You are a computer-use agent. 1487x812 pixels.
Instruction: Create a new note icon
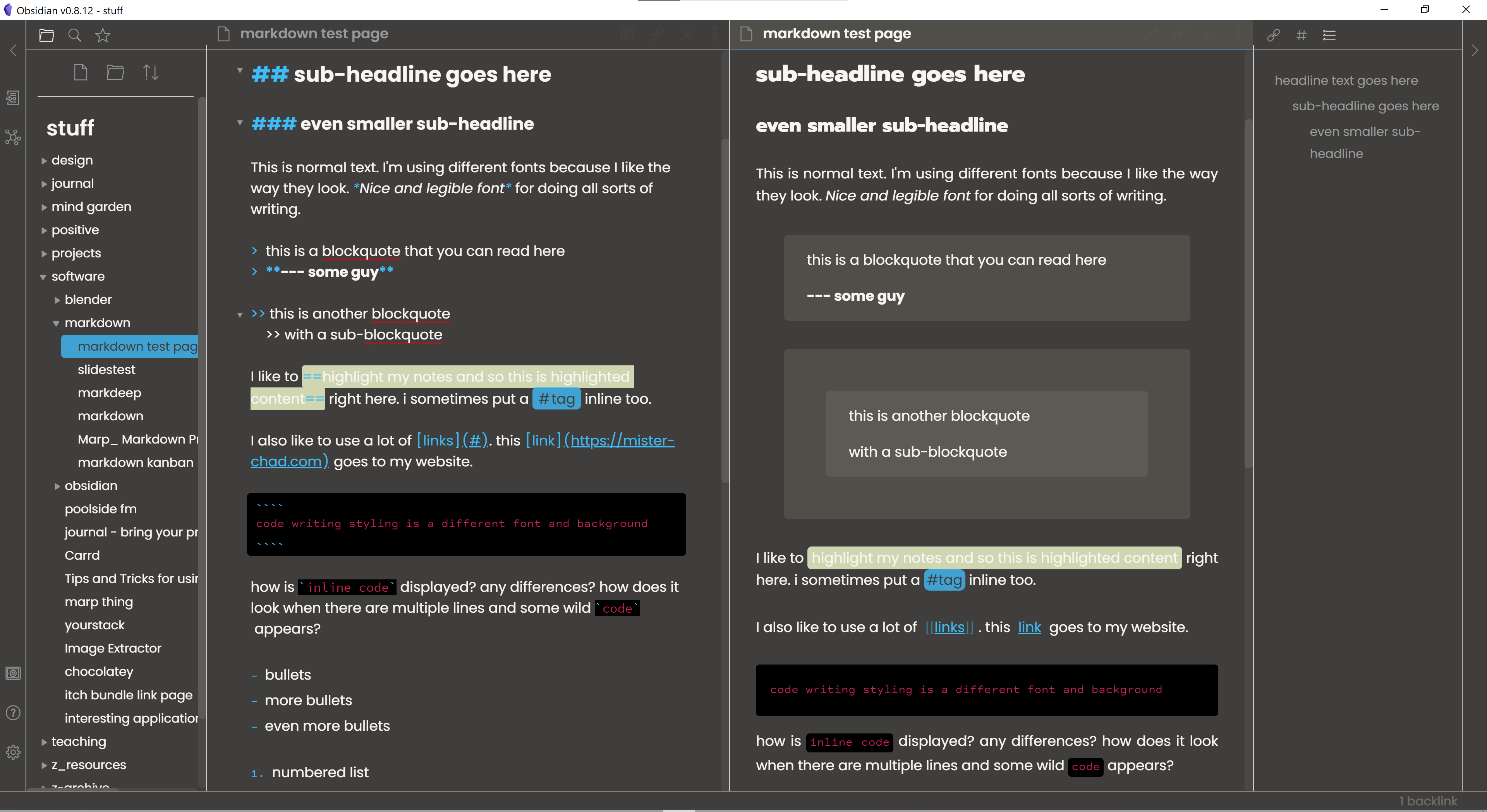pyautogui.click(x=81, y=73)
